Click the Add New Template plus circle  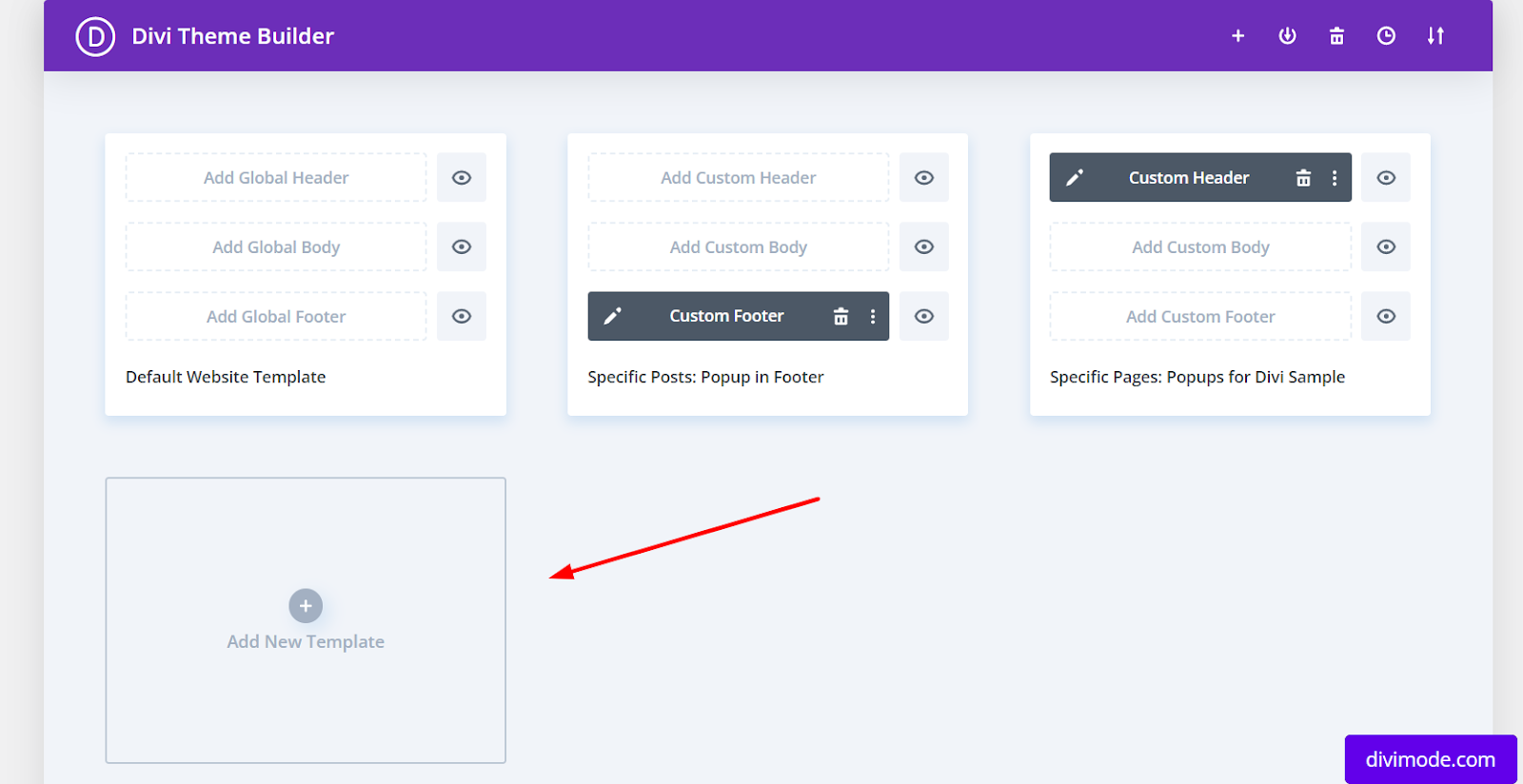tap(306, 605)
